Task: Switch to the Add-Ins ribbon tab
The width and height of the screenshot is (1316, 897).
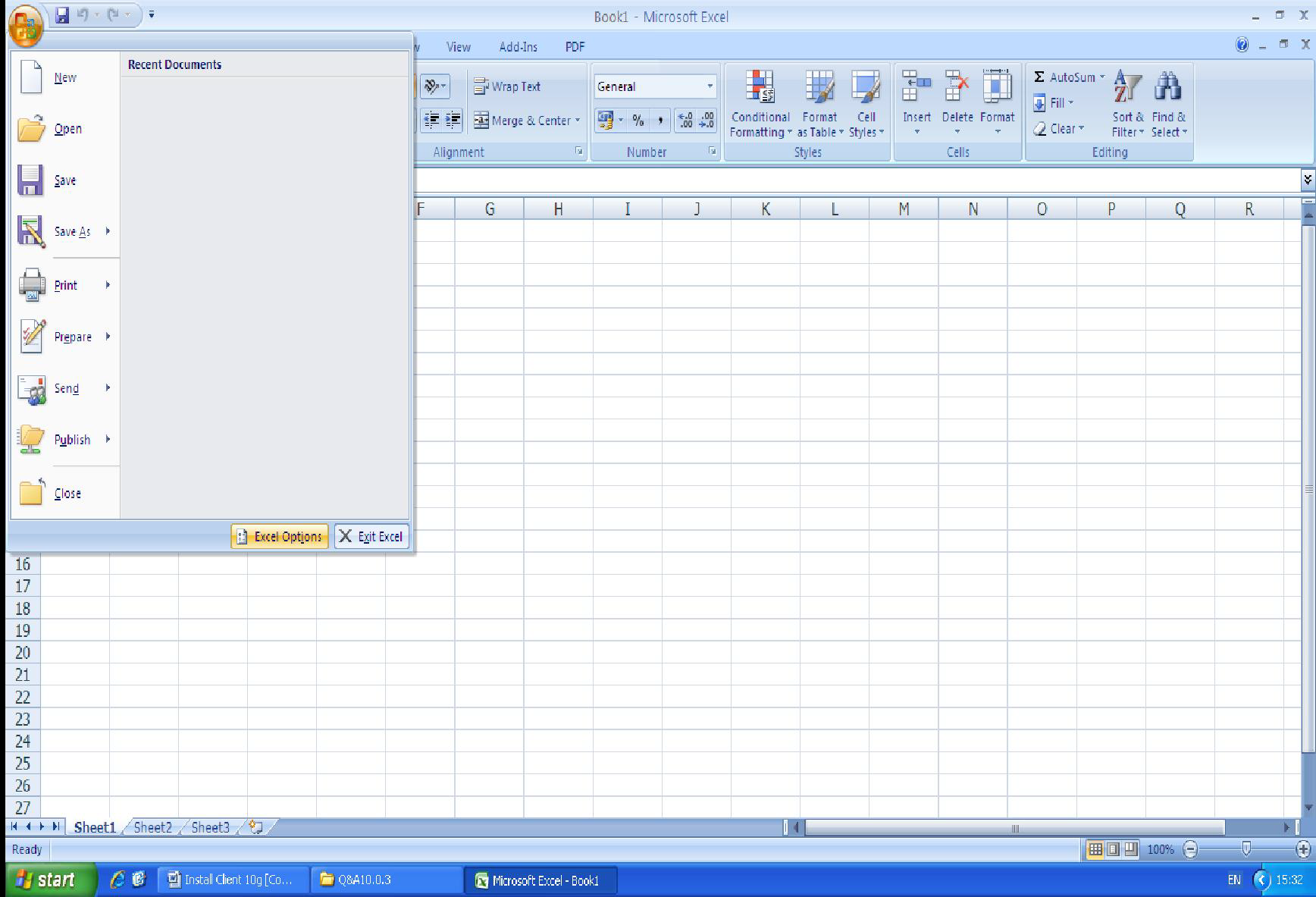Action: (x=518, y=47)
